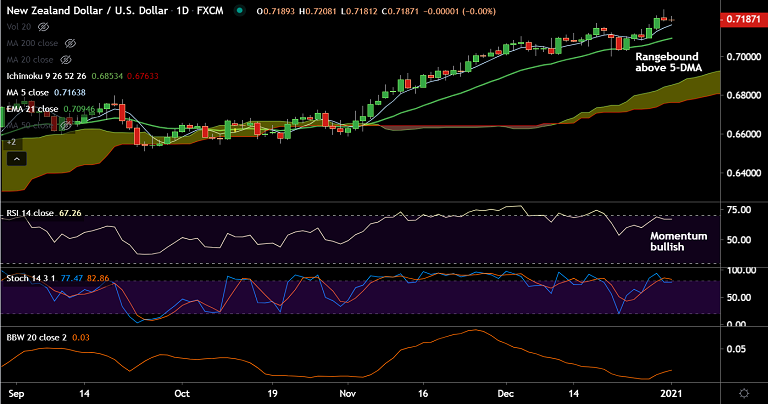Viewport: 768px width, 404px height.
Task: Click the Sep label on time axis
Action: tap(16, 394)
